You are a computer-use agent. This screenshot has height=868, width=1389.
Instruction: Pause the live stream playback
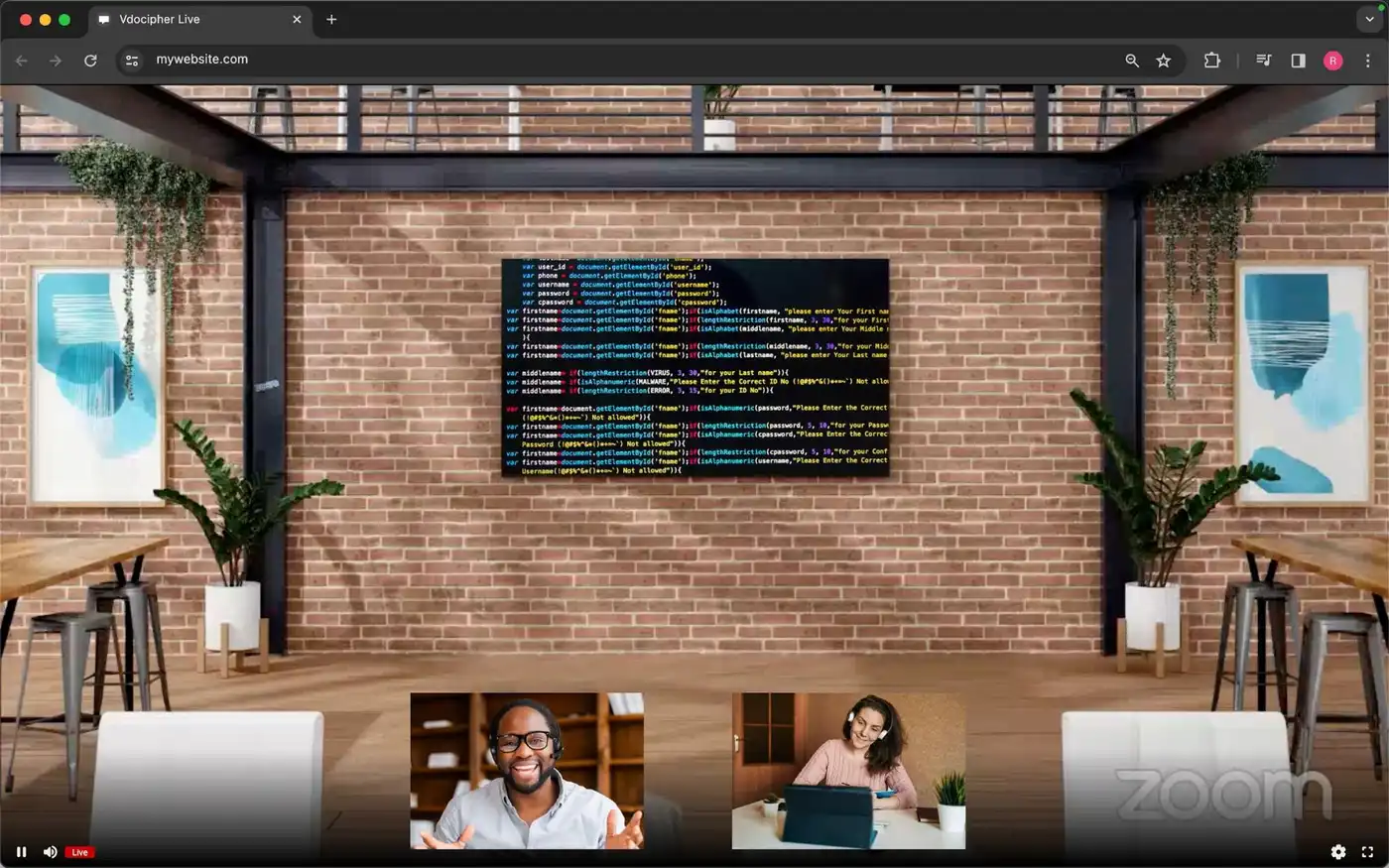pos(21,852)
